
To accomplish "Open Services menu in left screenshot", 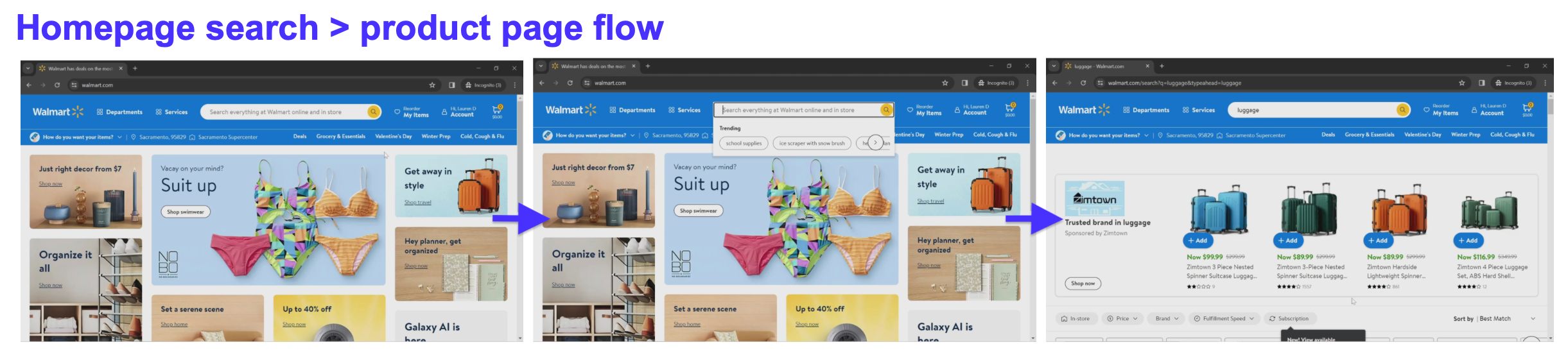I will point(171,112).
